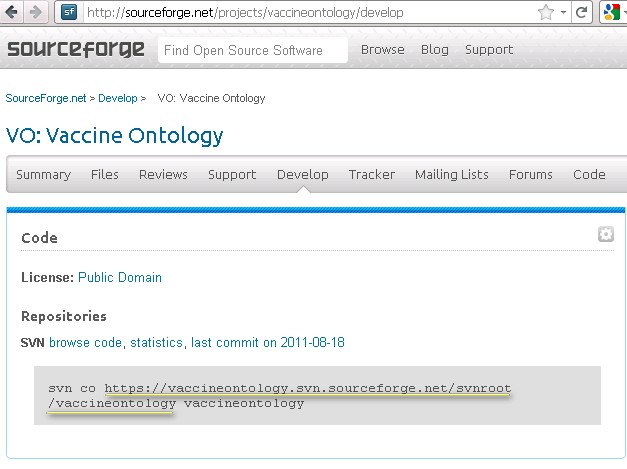The height and width of the screenshot is (469, 627).
Task: Follow the SourceForge.net breadcrumb link
Action: (x=46, y=98)
